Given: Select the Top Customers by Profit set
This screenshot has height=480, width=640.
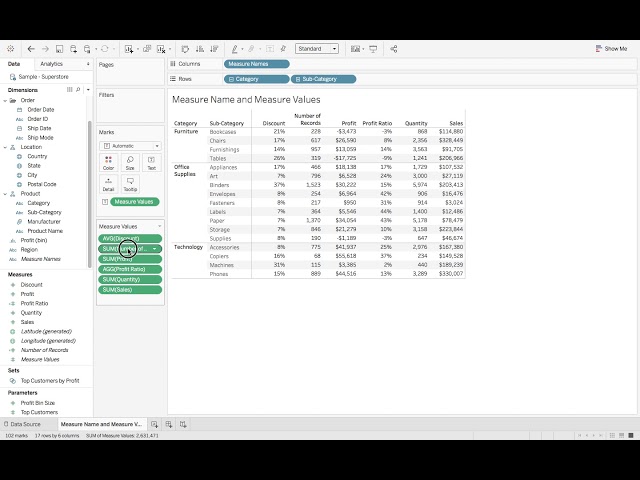Looking at the screenshot, I should pos(50,381).
